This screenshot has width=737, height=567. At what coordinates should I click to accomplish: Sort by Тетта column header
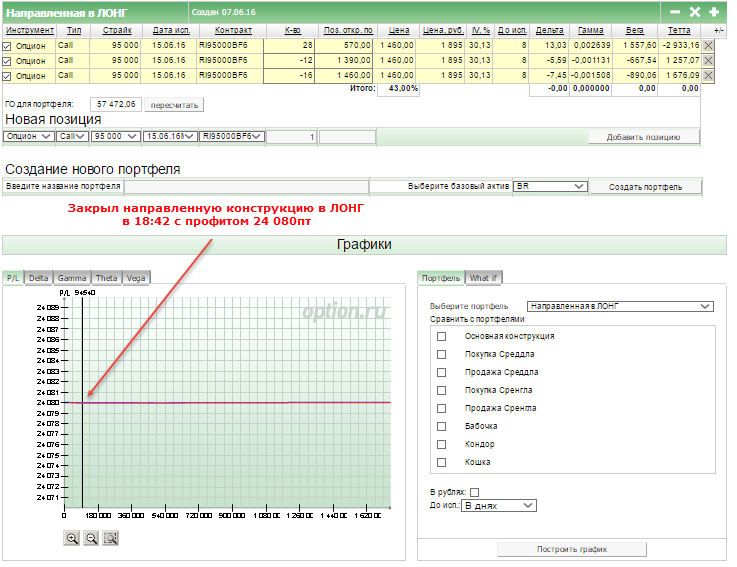point(679,30)
